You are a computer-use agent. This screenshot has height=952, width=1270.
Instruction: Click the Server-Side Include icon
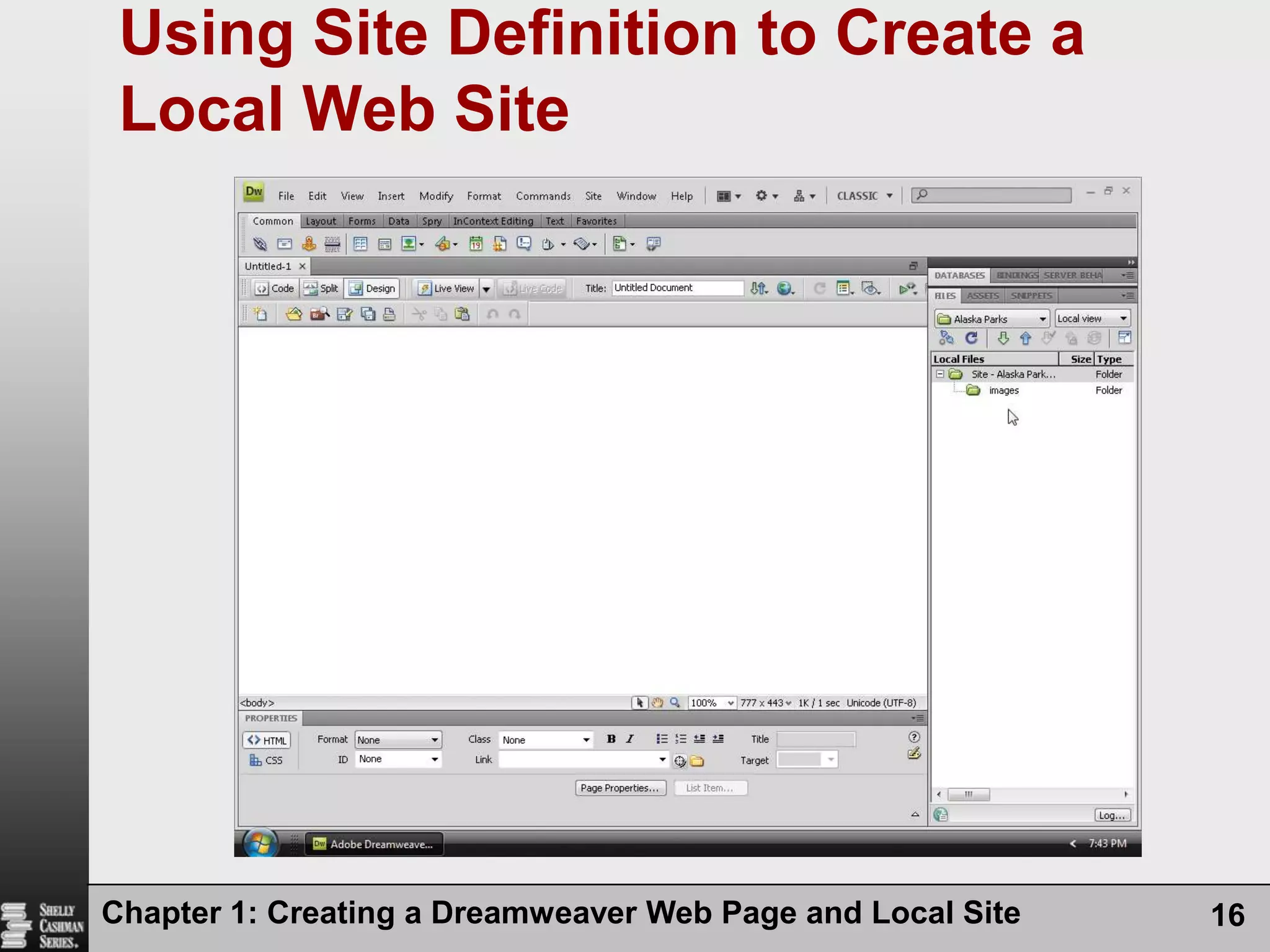tap(499, 244)
